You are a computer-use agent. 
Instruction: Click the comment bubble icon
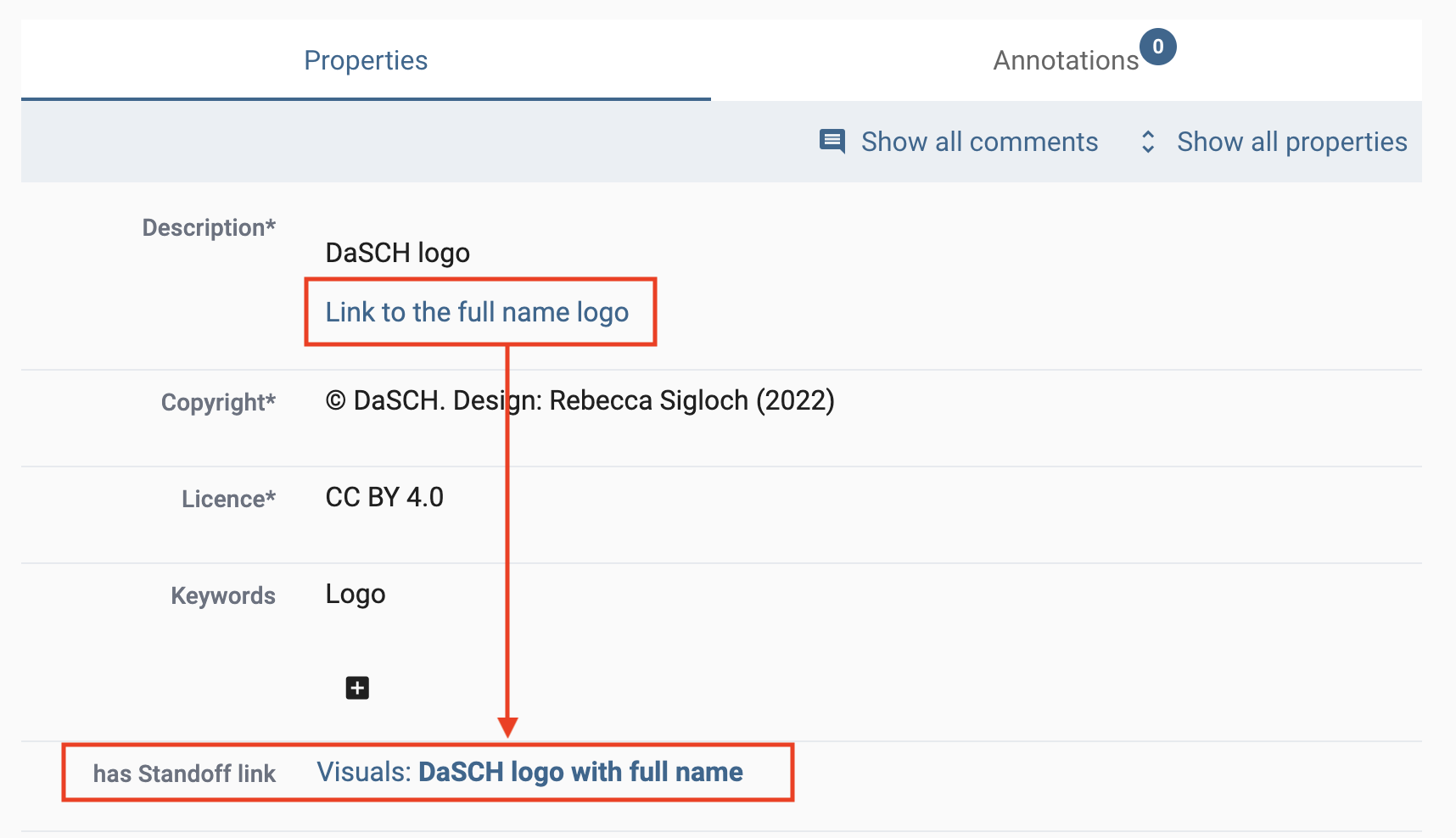(832, 141)
